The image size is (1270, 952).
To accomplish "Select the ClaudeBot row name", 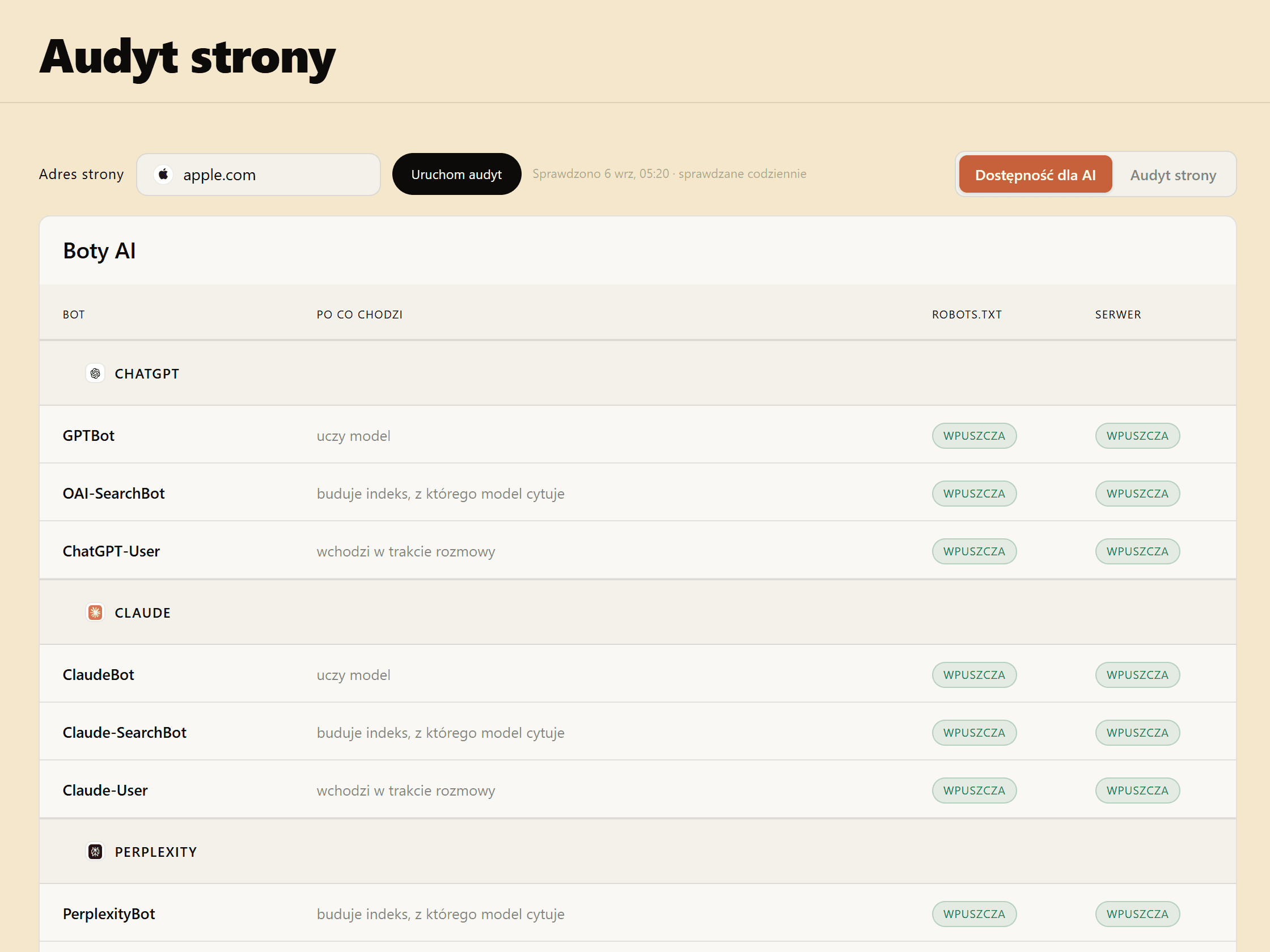I will click(x=98, y=675).
